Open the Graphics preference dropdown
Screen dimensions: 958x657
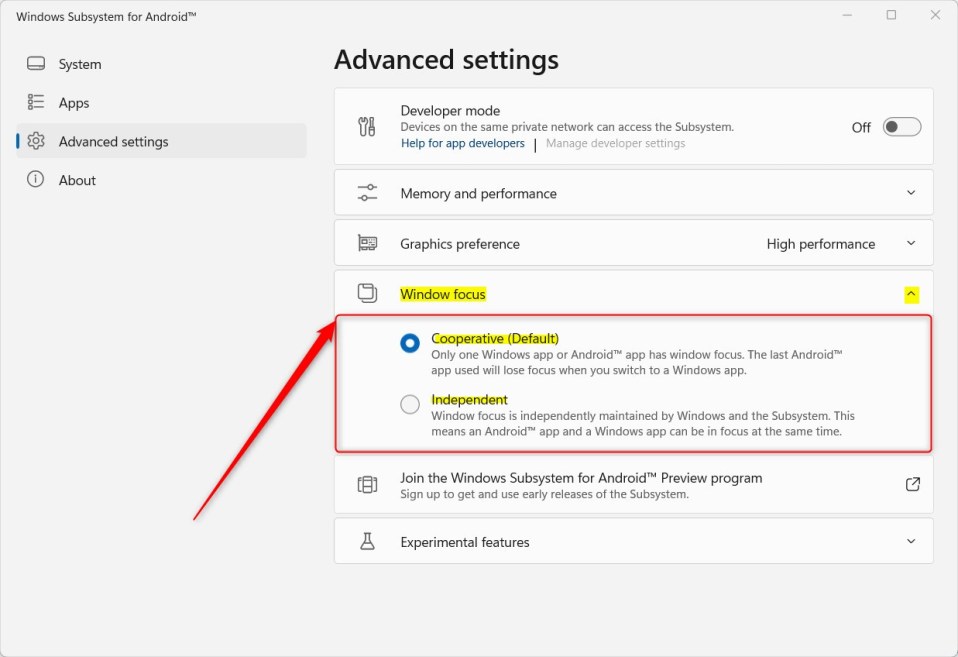[x=911, y=243]
